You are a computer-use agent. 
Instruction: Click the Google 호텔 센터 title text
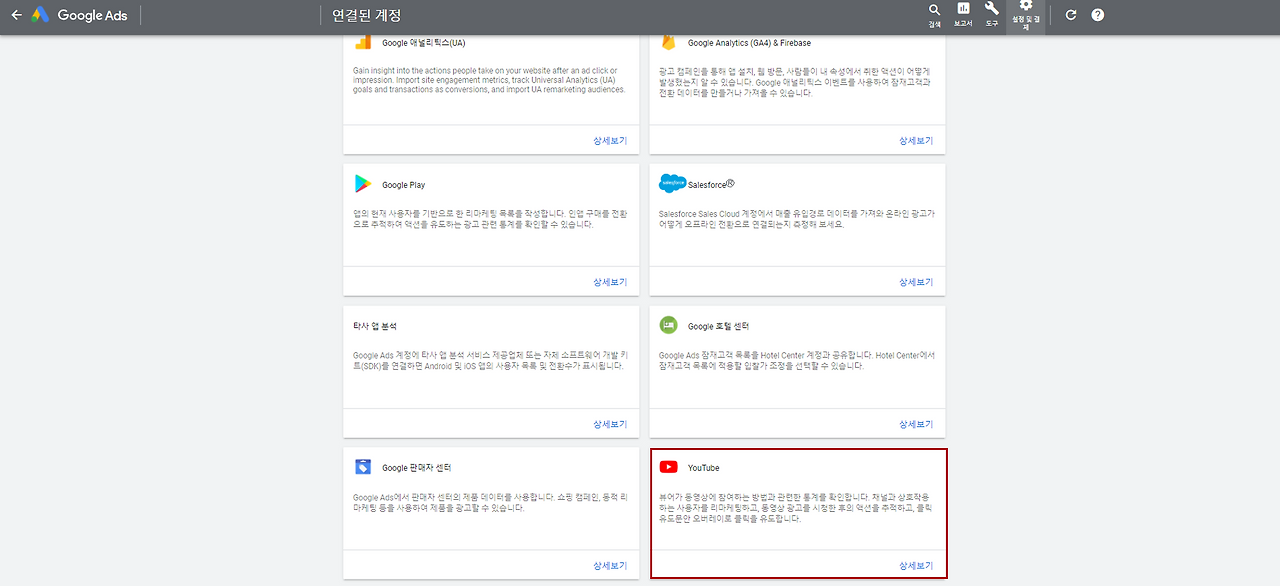(x=718, y=327)
